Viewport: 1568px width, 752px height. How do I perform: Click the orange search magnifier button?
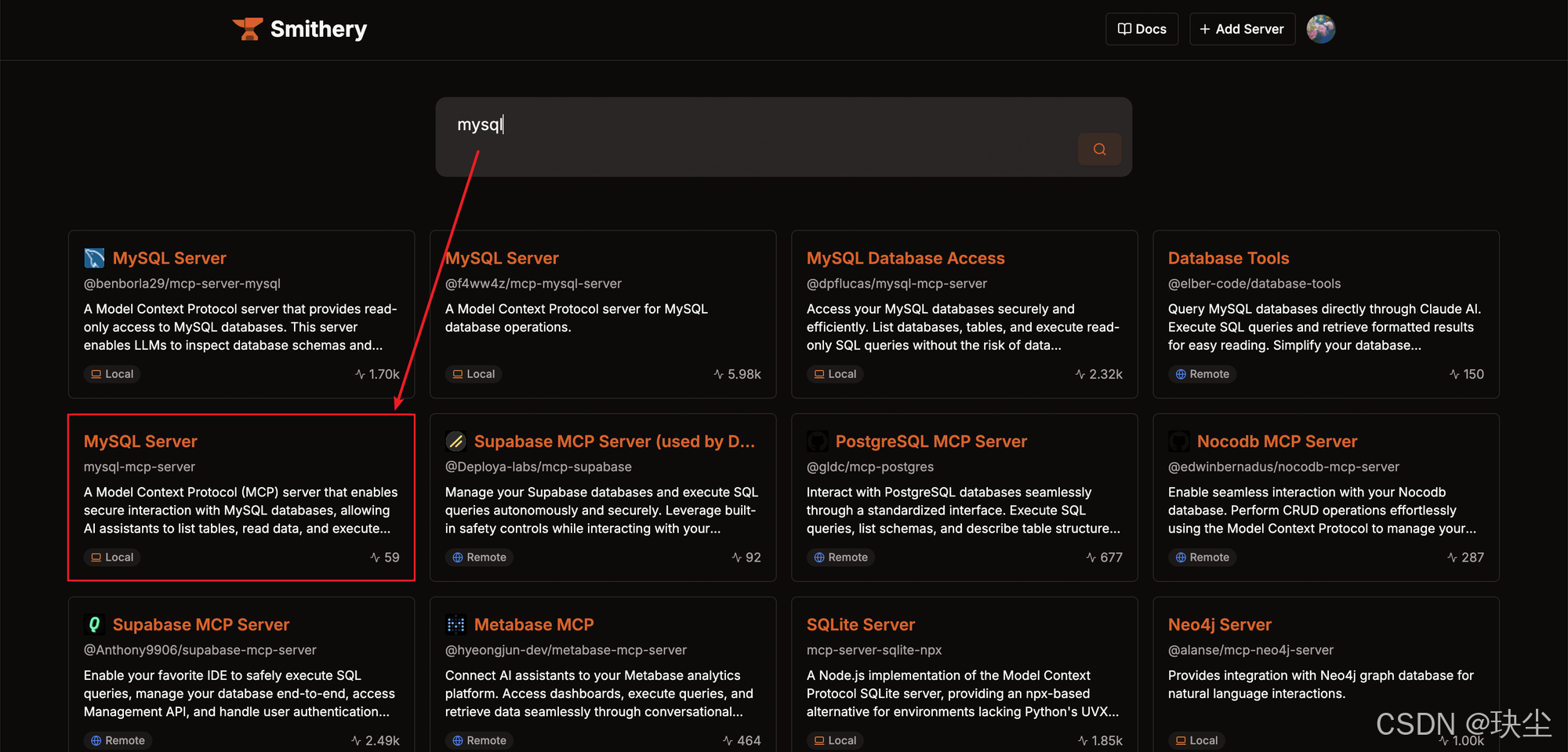pyautogui.click(x=1099, y=149)
